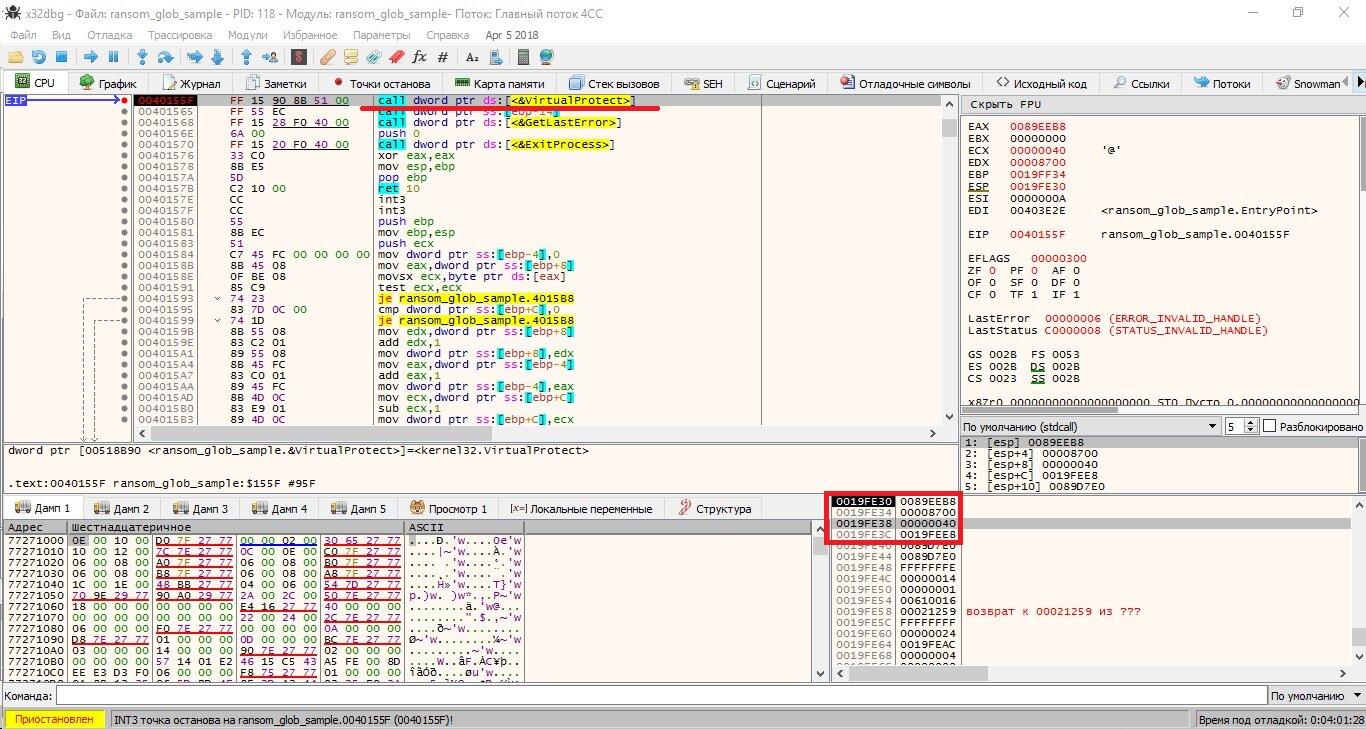Switch to the SEH tab
1366x729 pixels.
[703, 83]
